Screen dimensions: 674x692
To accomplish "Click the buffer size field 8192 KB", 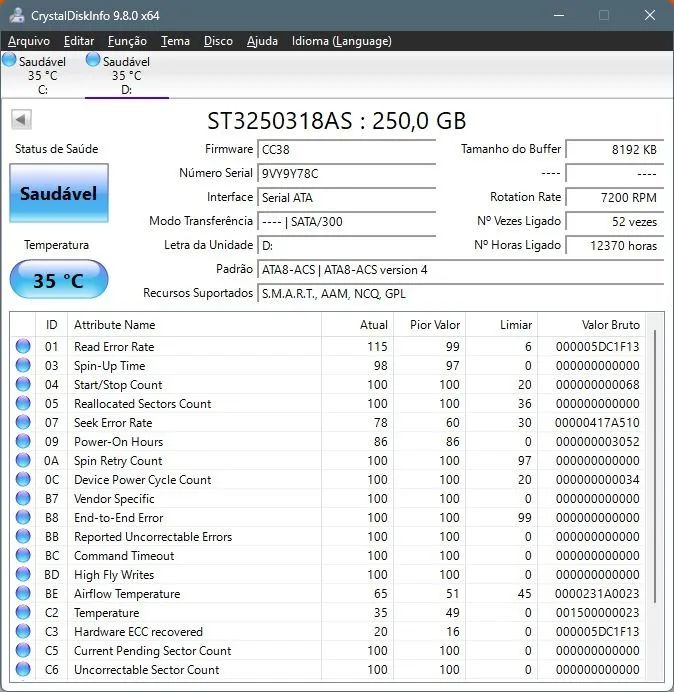I will [615, 150].
